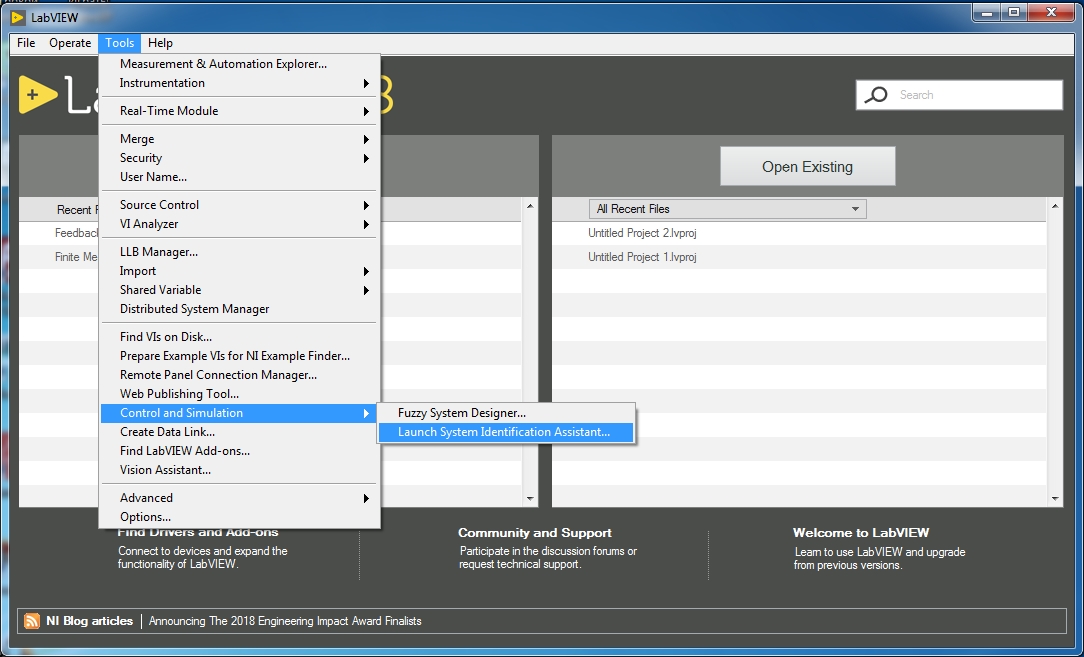The width and height of the screenshot is (1084, 657).
Task: Minimize the LabVIEW window
Action: click(987, 12)
